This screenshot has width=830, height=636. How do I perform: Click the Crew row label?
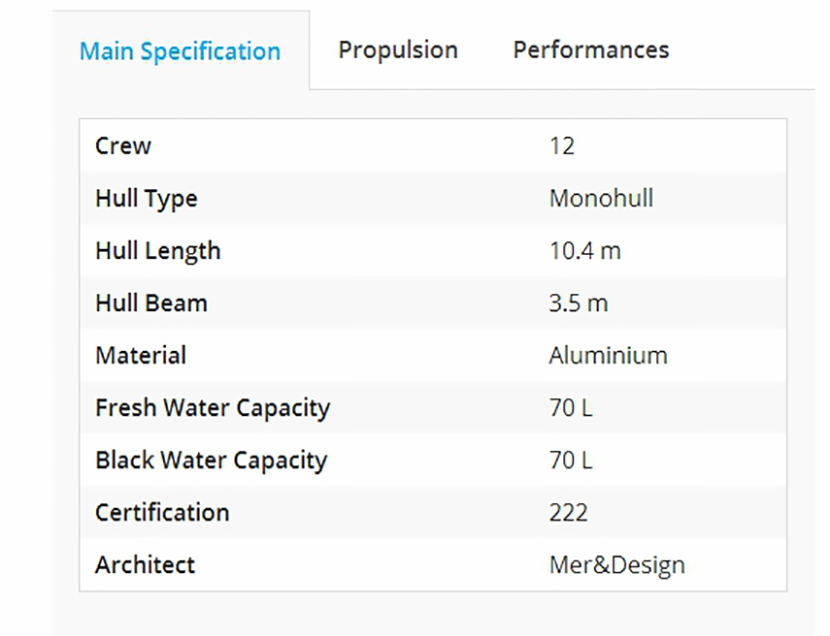point(123,146)
